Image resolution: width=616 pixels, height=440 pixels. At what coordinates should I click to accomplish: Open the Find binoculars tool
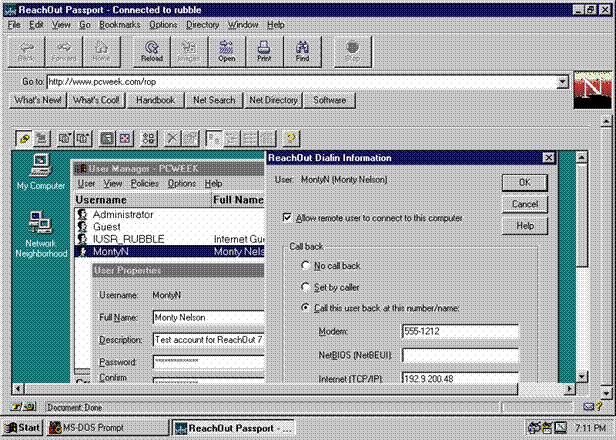pos(302,51)
